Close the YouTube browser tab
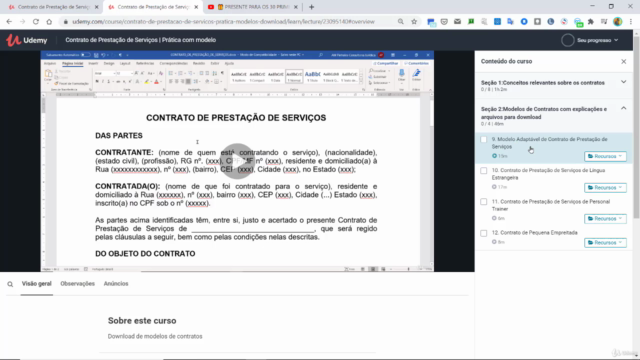The width and height of the screenshot is (640, 360). pyautogui.click(x=296, y=7)
